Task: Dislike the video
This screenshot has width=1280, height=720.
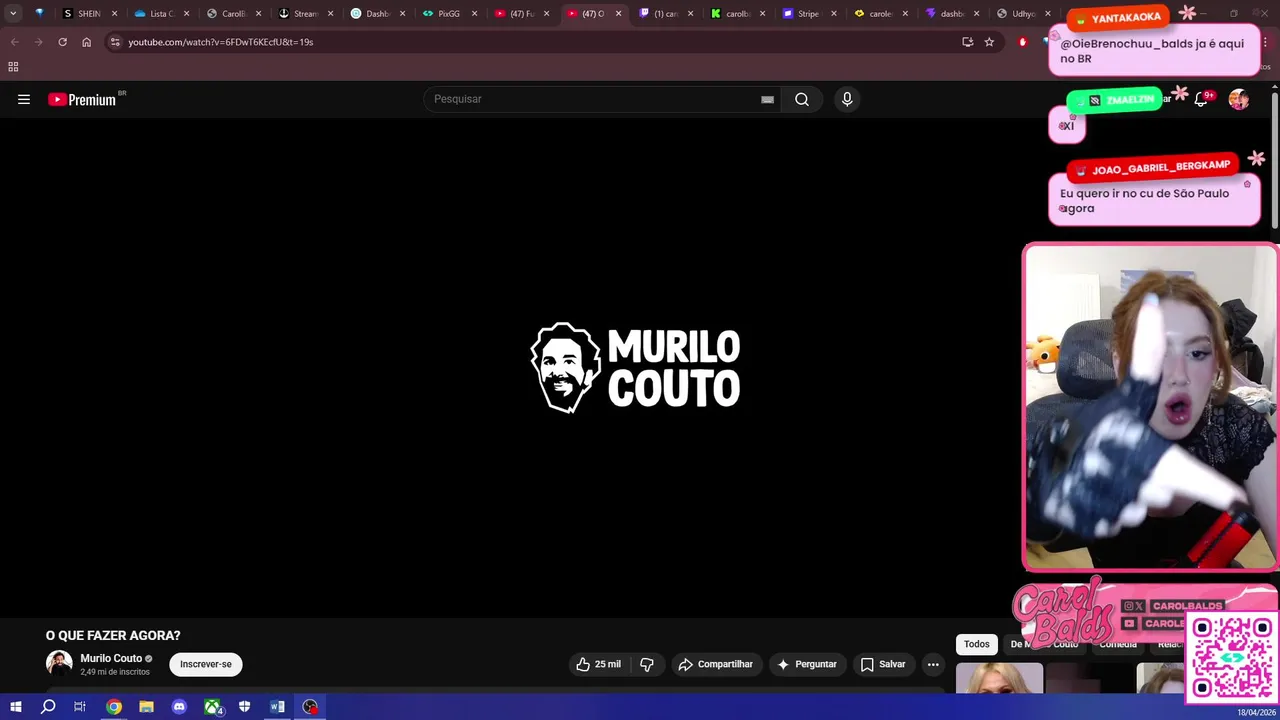Action: (647, 664)
